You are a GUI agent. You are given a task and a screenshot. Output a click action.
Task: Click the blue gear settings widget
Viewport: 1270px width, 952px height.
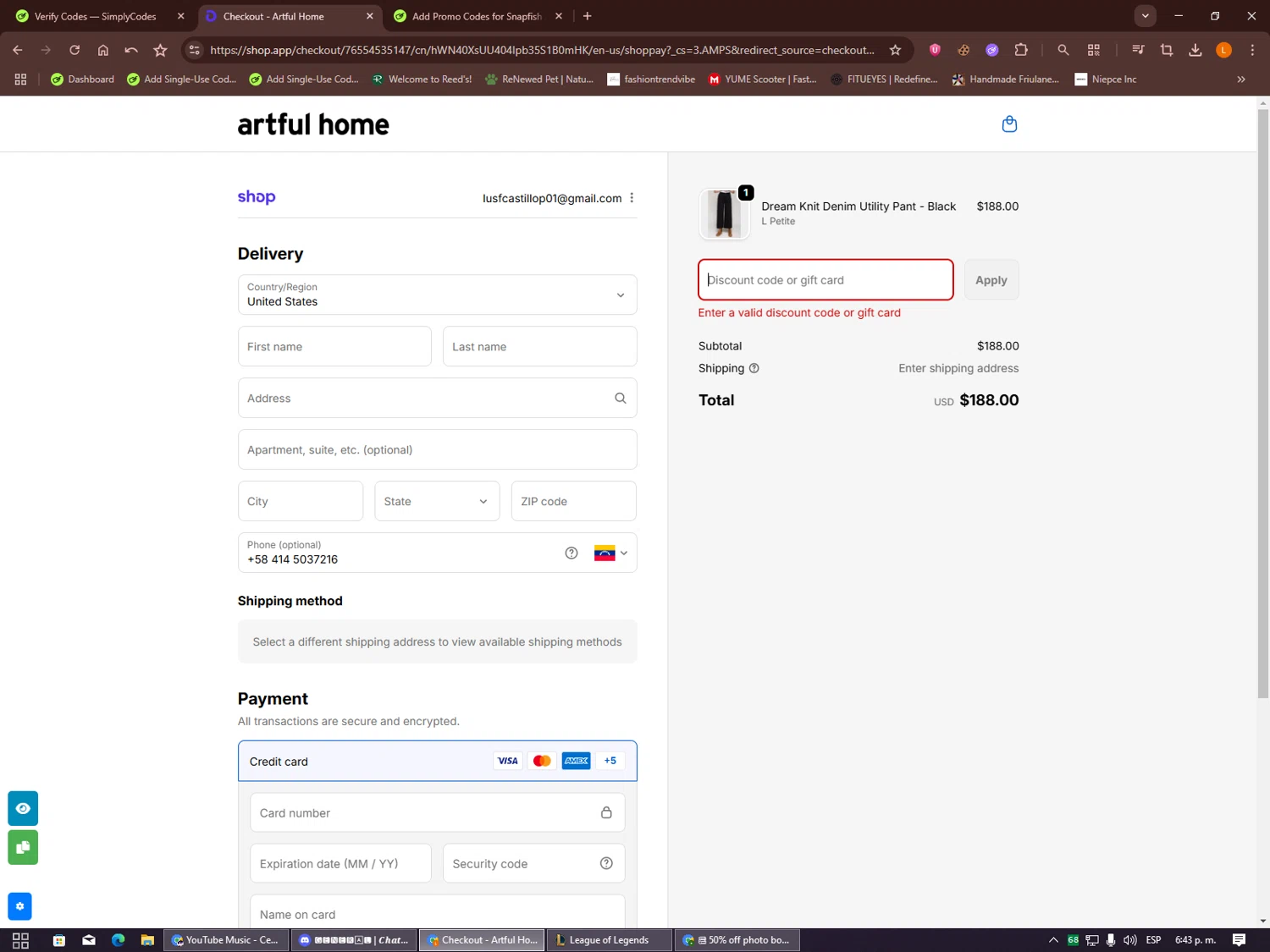(19, 906)
